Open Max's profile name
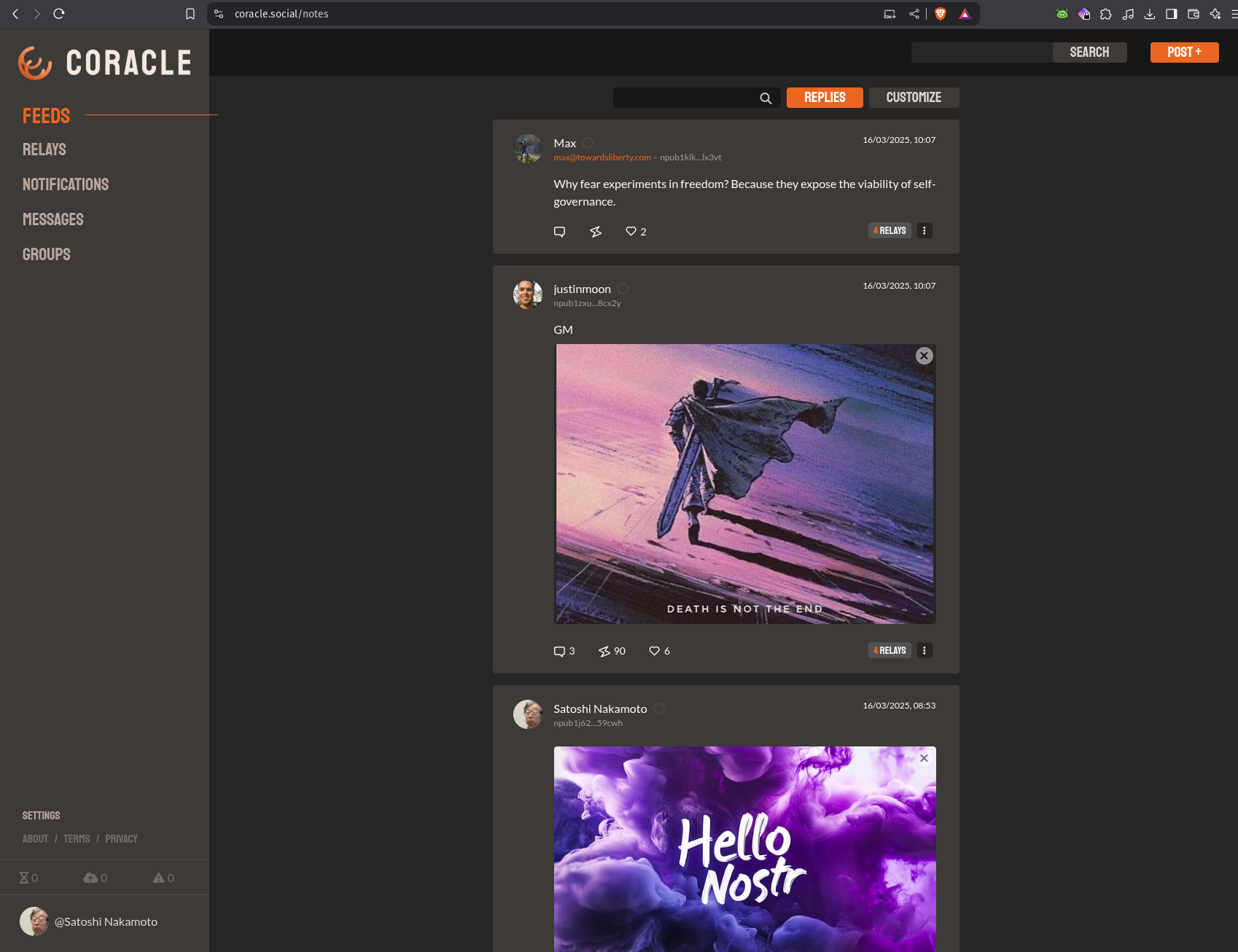Viewport: 1238px width, 952px height. click(x=564, y=143)
